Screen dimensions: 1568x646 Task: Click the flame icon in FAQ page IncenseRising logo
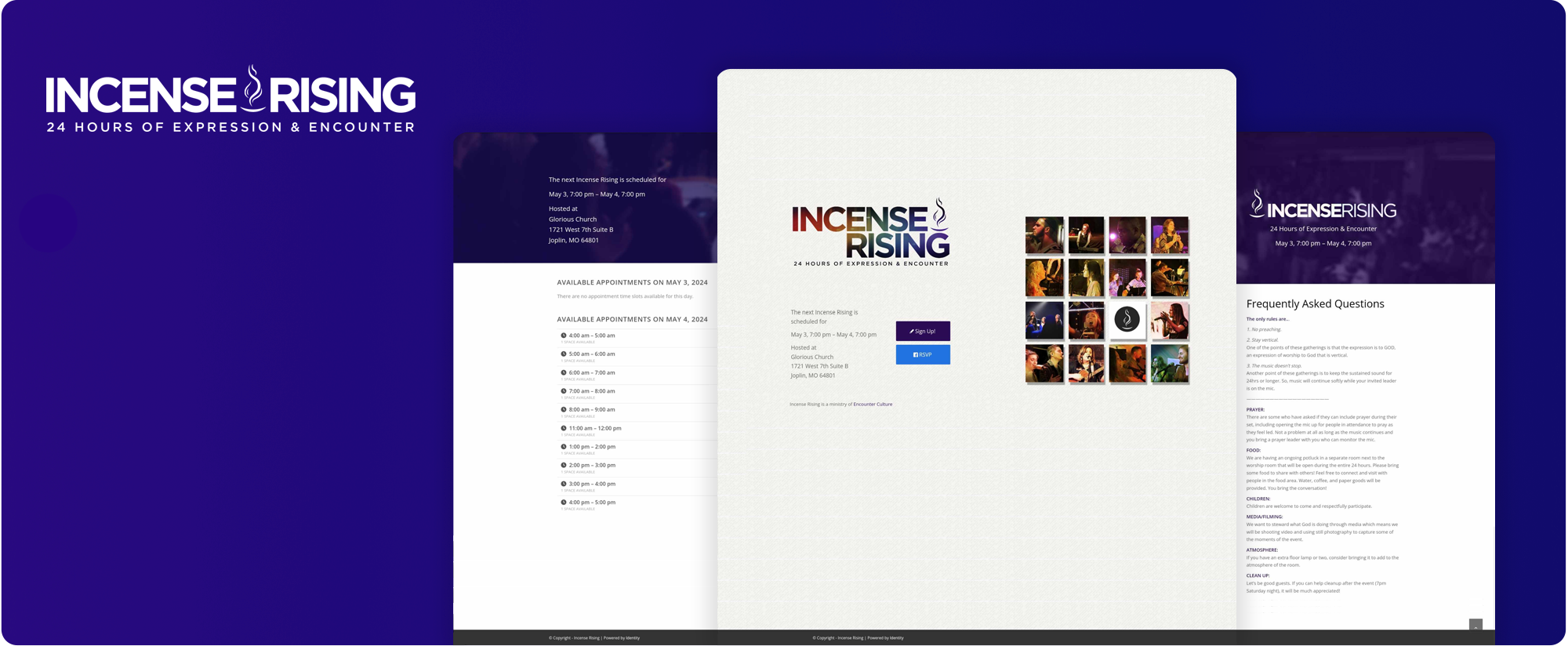(1257, 203)
